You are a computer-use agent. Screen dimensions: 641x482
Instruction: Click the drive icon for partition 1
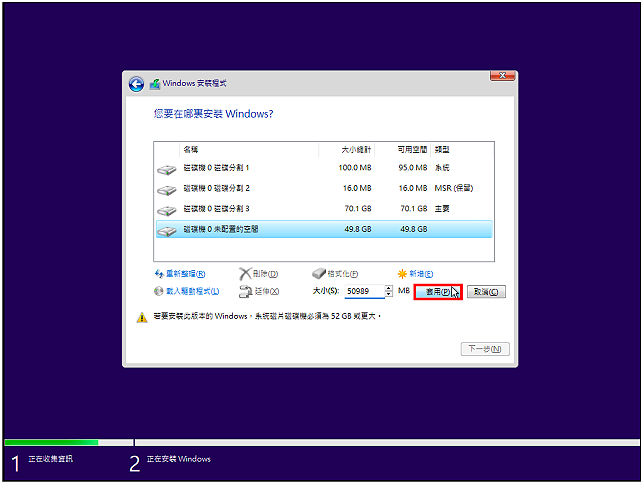click(x=166, y=169)
